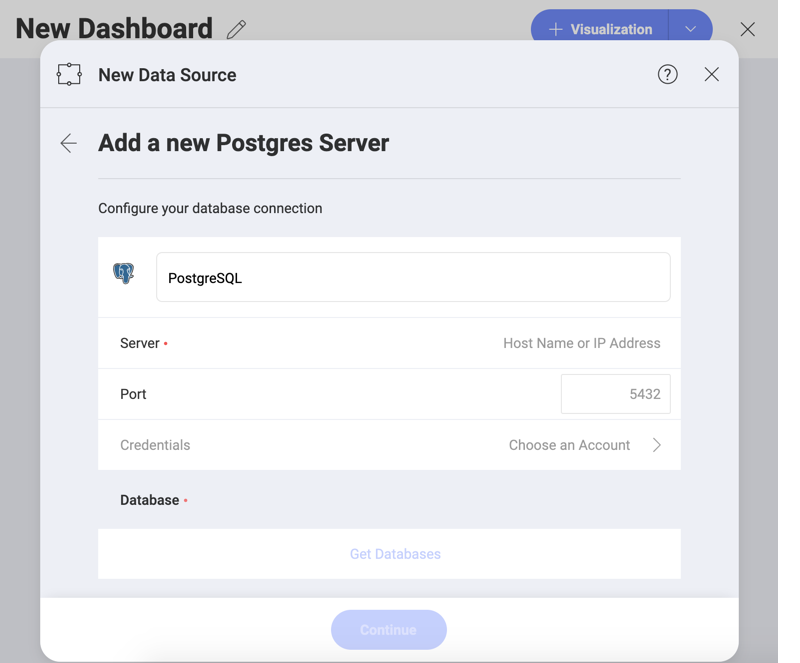Click the PostgreSQL elephant logo
Screen dimensions: 800x663
point(124,274)
